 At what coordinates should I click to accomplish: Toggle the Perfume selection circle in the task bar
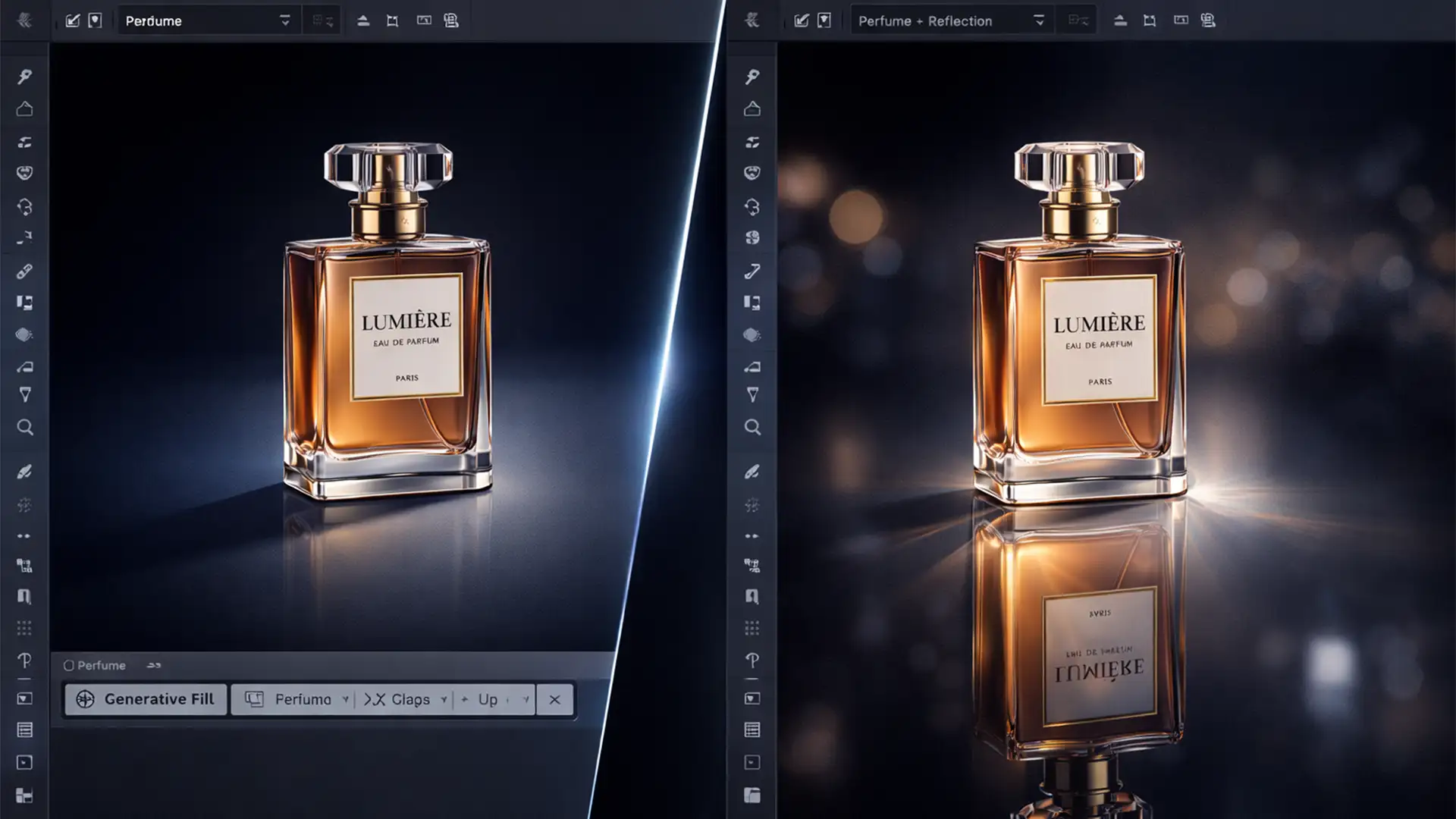coord(70,665)
